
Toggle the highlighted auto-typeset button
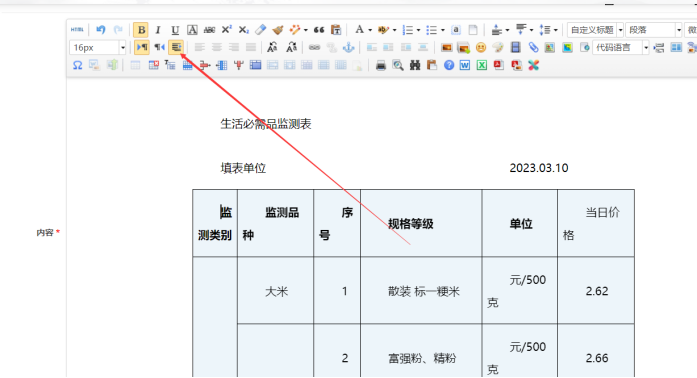pyautogui.click(x=176, y=47)
